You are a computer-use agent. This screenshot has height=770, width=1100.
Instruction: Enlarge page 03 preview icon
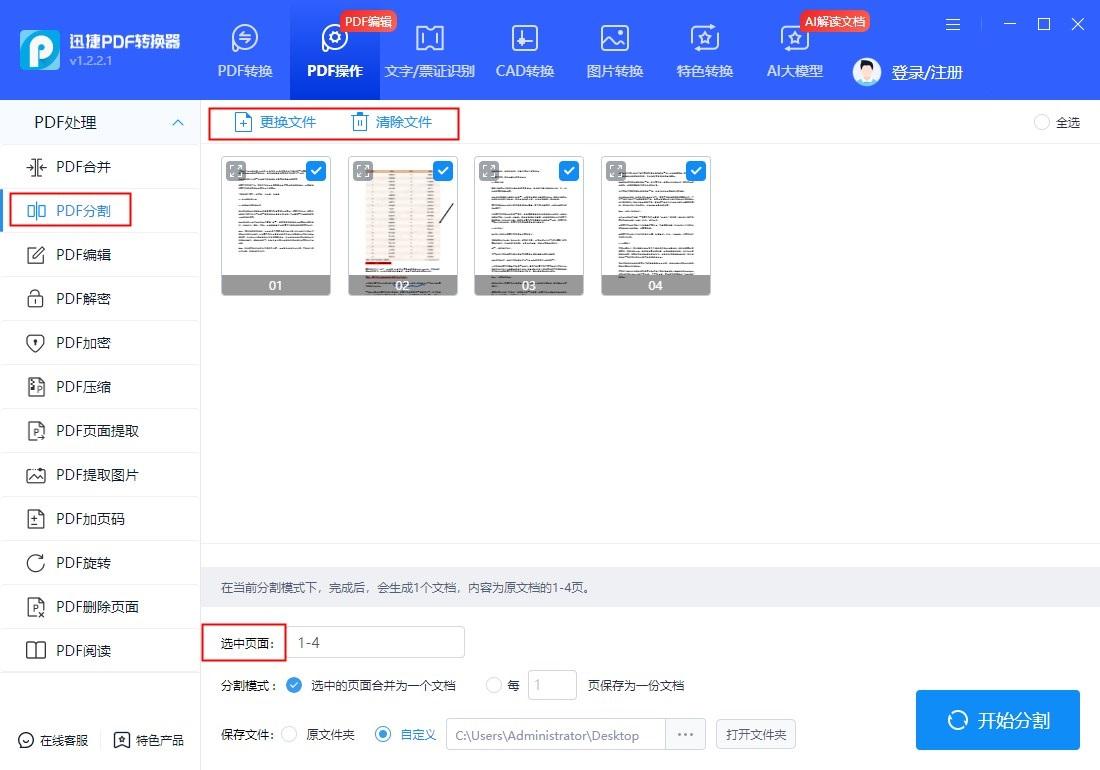pos(489,171)
